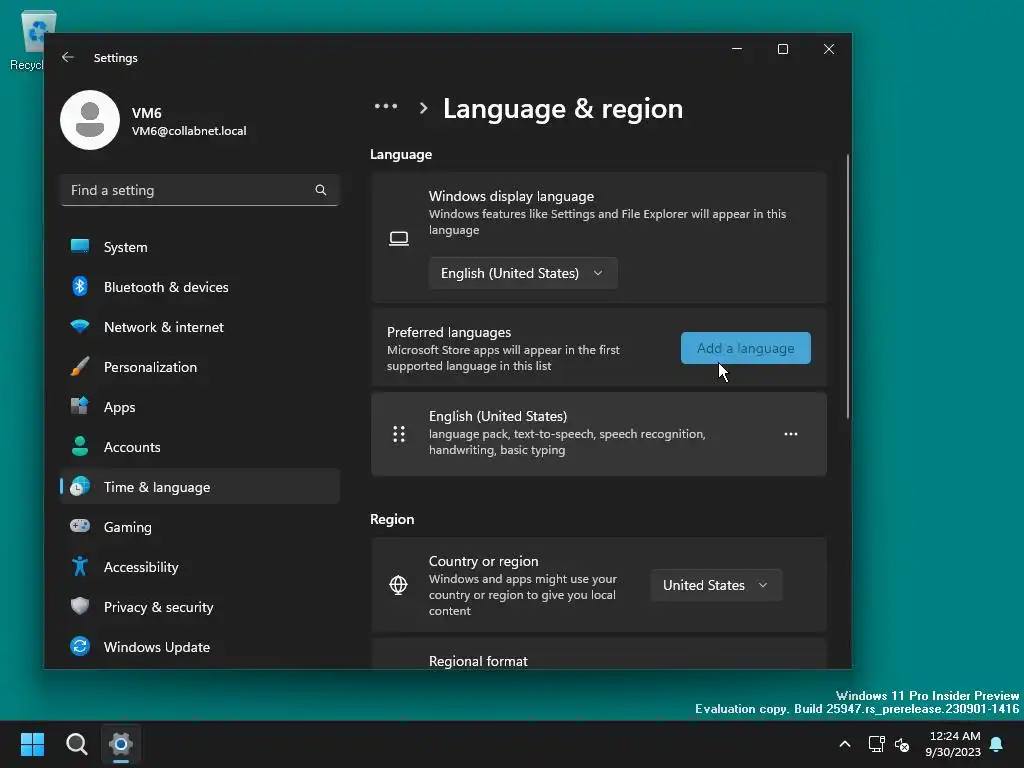Click the VM6 user profile avatar
The image size is (1024, 768).
90,120
